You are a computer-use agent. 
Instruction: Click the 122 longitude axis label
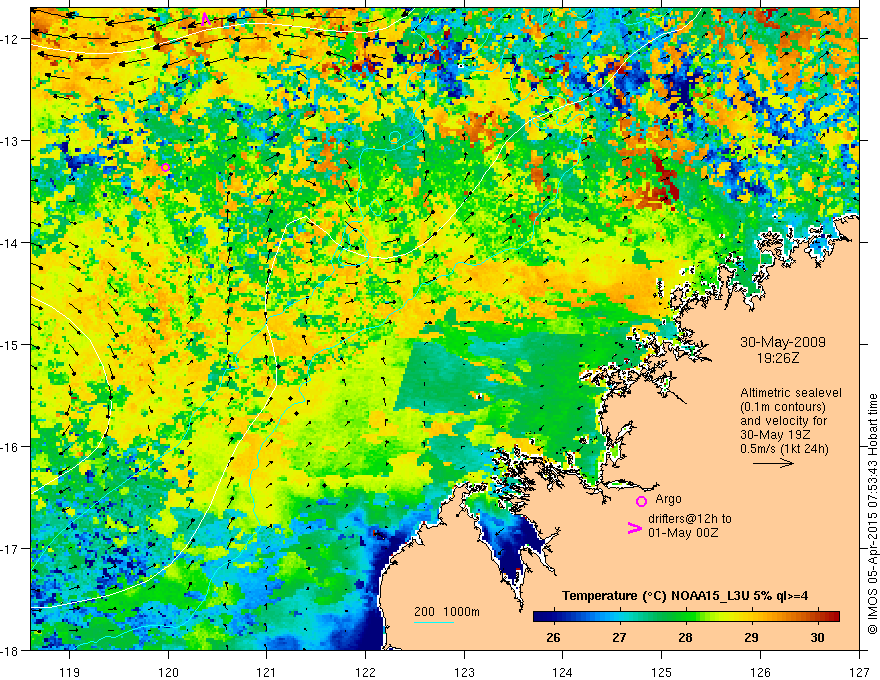(365, 672)
